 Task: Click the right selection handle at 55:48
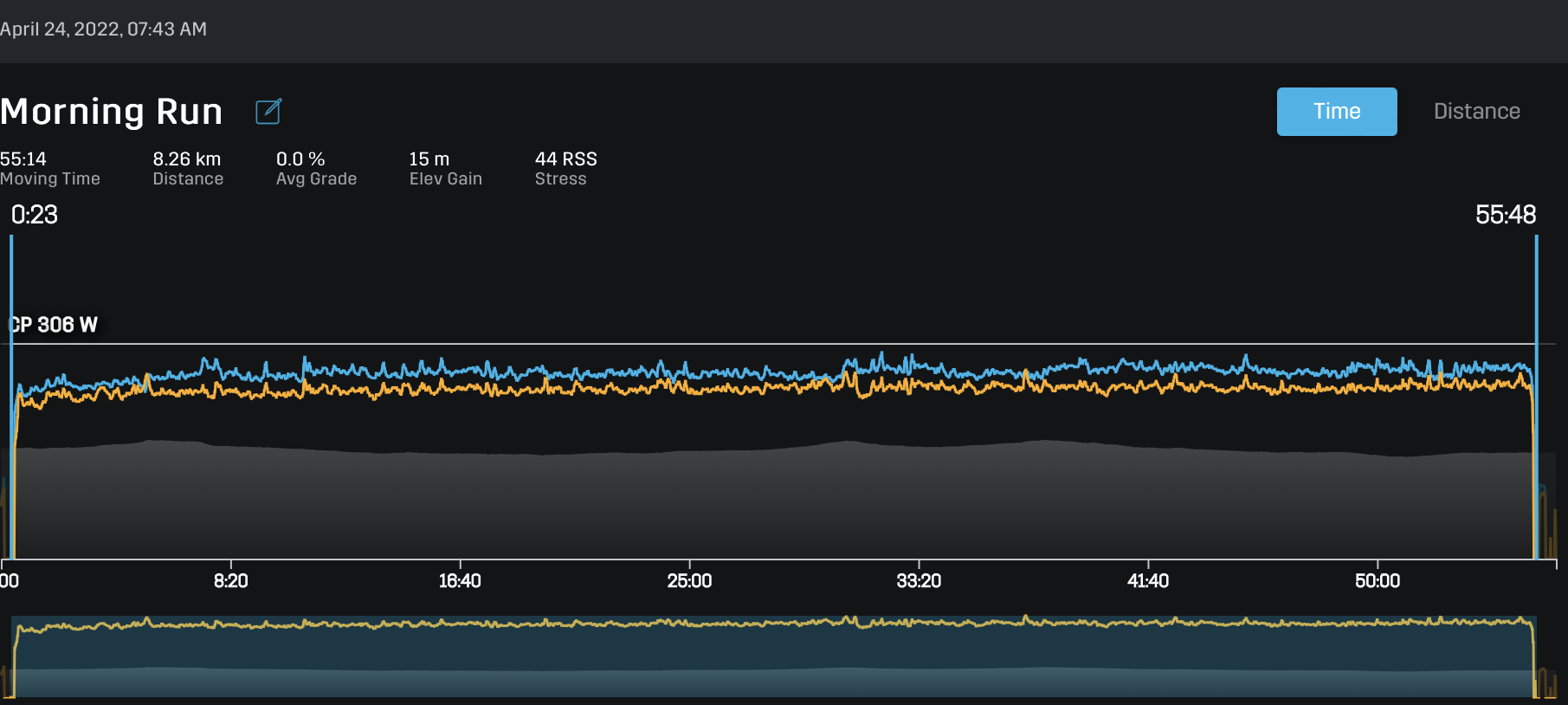coord(1536,346)
